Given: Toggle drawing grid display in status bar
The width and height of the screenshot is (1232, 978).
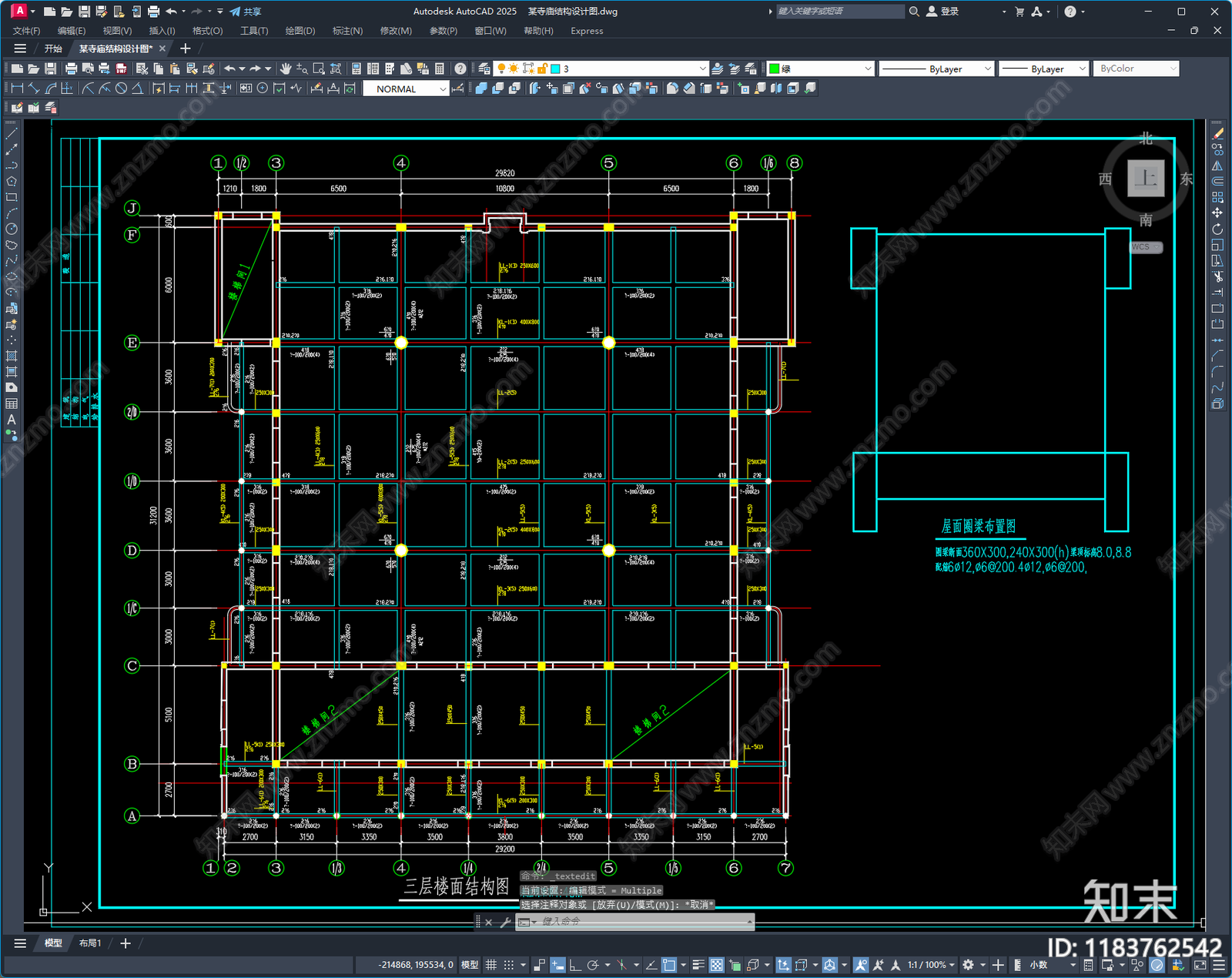Looking at the screenshot, I should pyautogui.click(x=490, y=965).
